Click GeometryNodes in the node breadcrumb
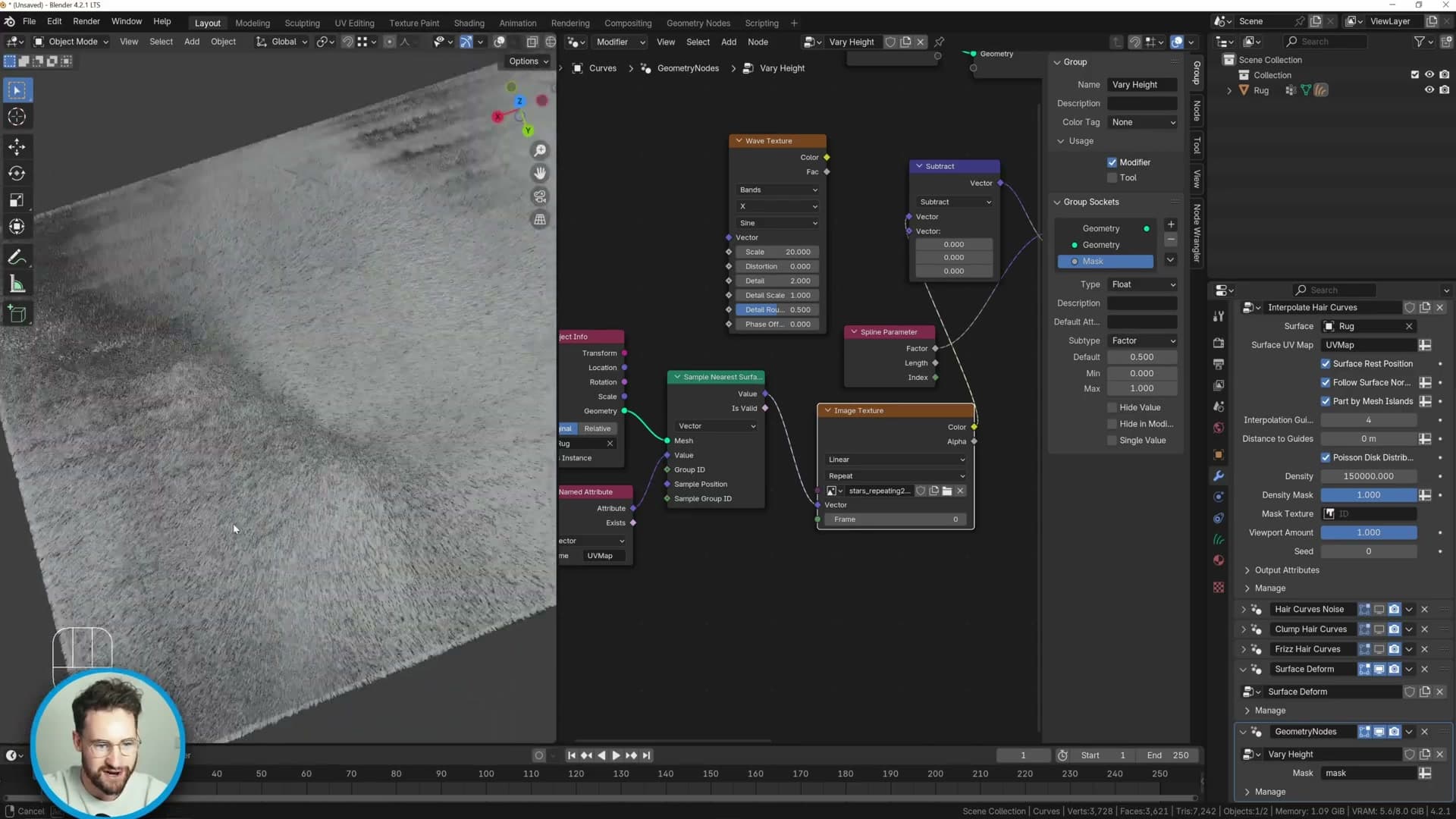This screenshot has width=1456, height=819. tap(688, 68)
